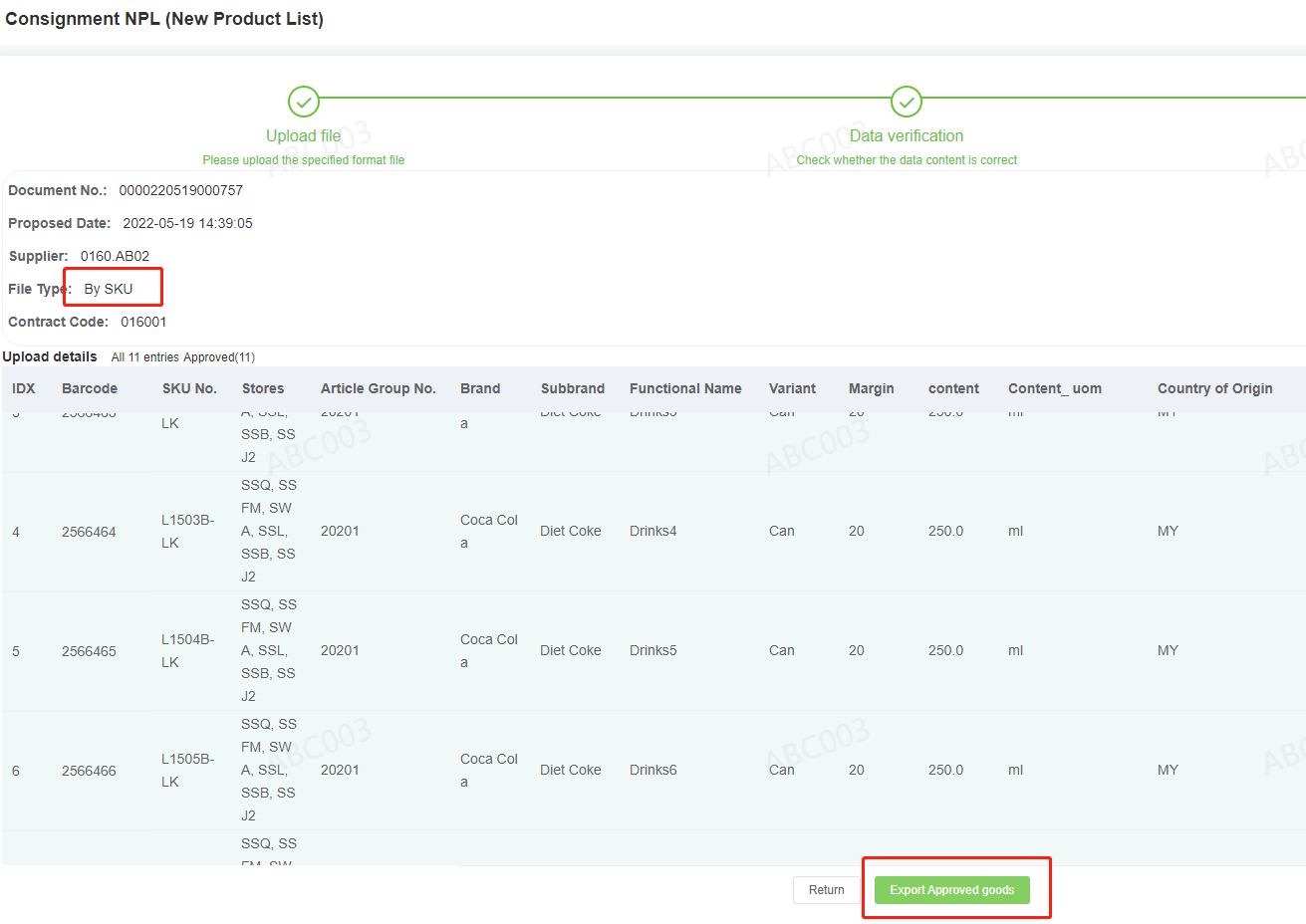Select the Barcode column header
Screen dimensions: 1306x924
point(90,388)
